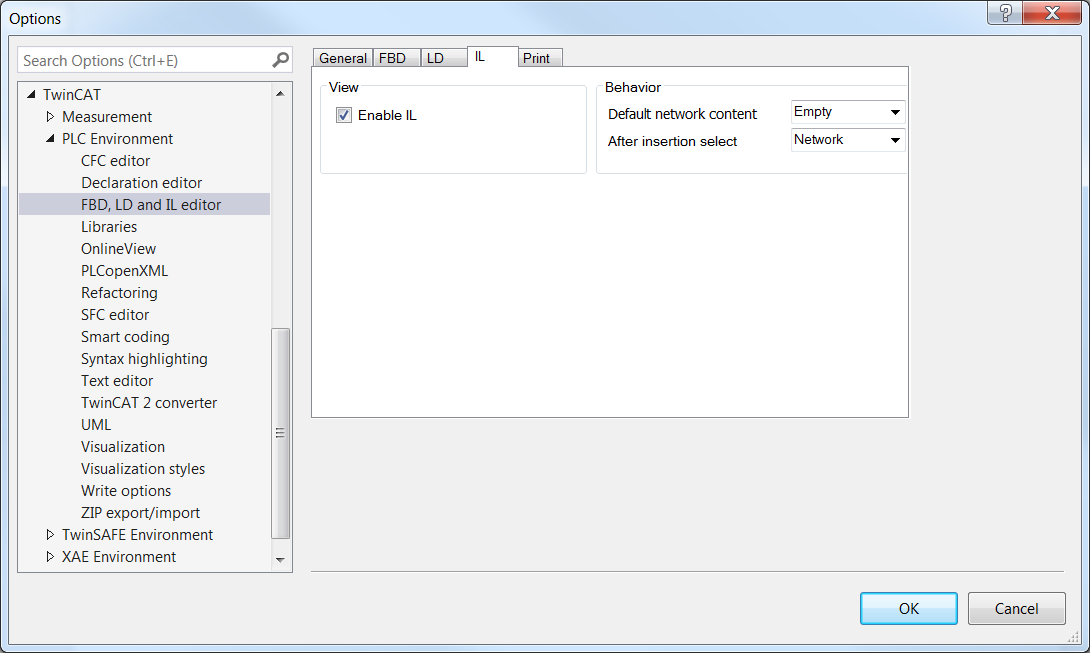Select Text editor in the tree
Viewport: 1090px width, 653px height.
[117, 381]
